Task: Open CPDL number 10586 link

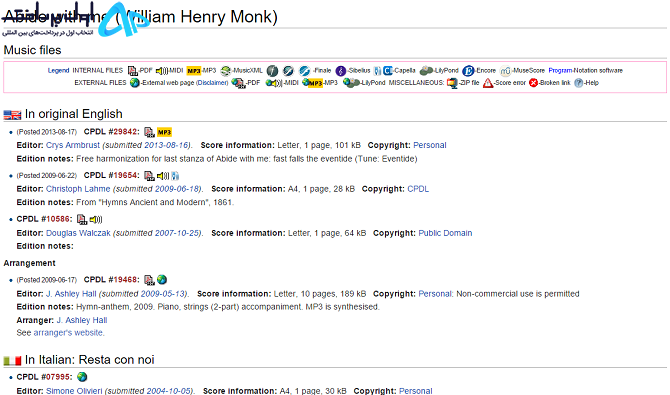Action: tap(57, 219)
